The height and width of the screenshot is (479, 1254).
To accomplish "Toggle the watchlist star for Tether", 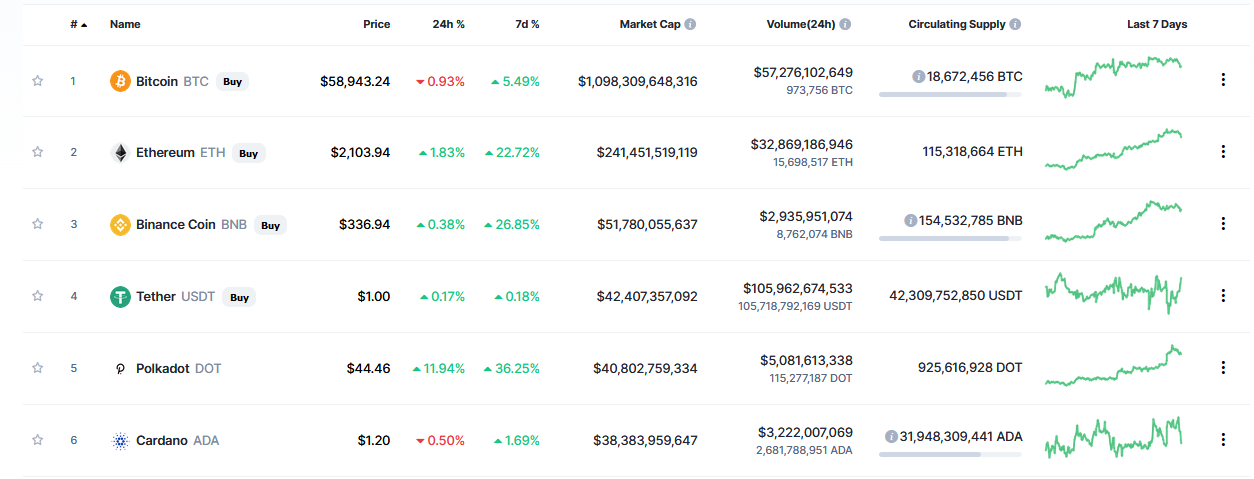I will [x=38, y=296].
